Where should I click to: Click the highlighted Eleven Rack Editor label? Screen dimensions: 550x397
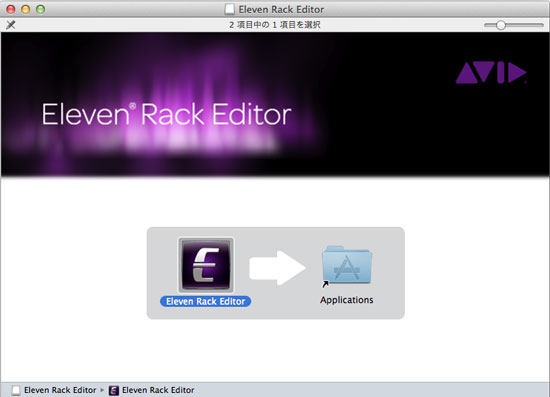click(206, 302)
